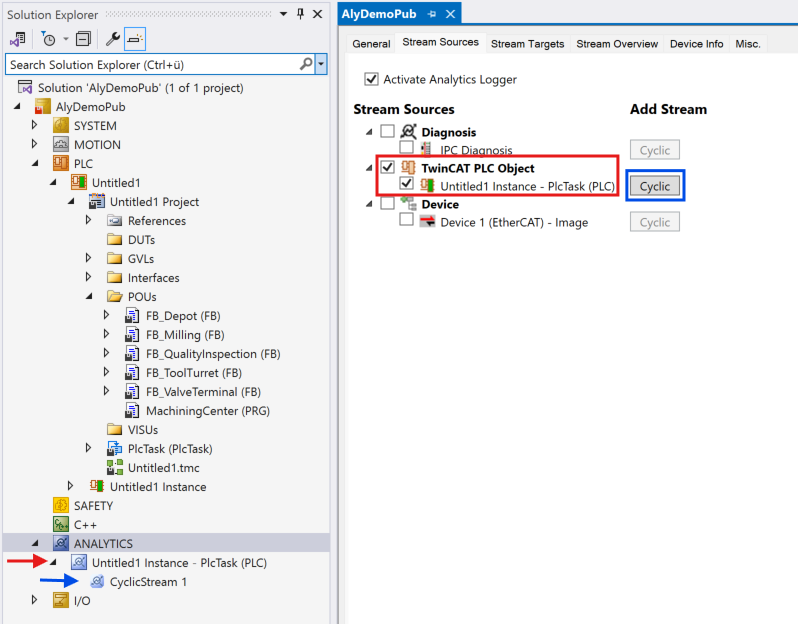The height and width of the screenshot is (624, 798).
Task: Expand the SYSTEM tree node
Action: [x=34, y=126]
